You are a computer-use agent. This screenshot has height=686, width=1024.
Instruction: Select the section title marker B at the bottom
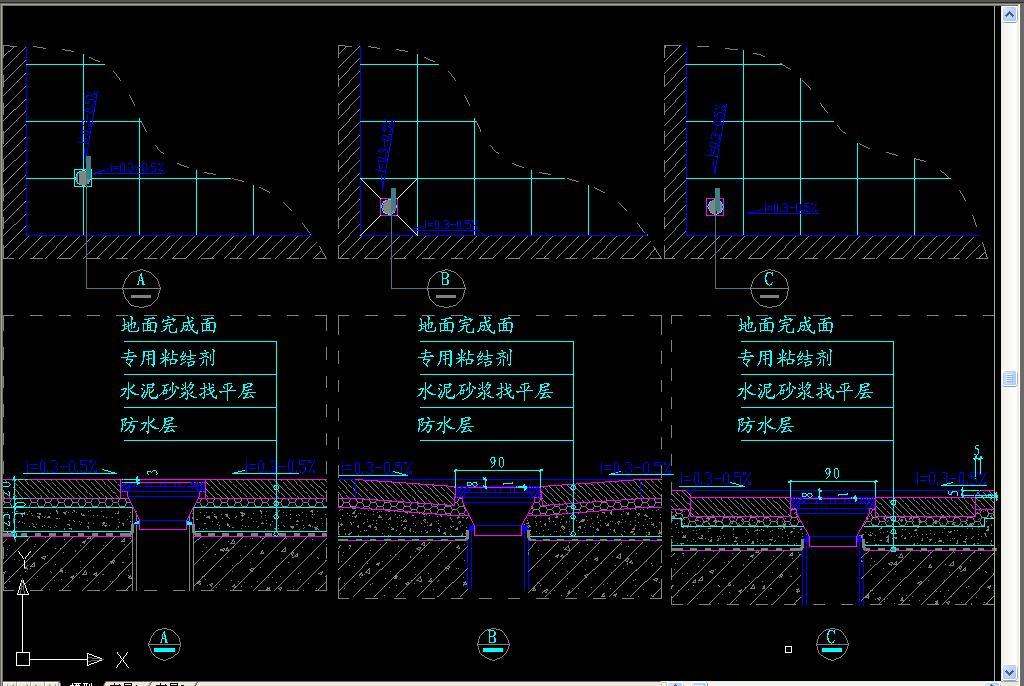tap(493, 644)
